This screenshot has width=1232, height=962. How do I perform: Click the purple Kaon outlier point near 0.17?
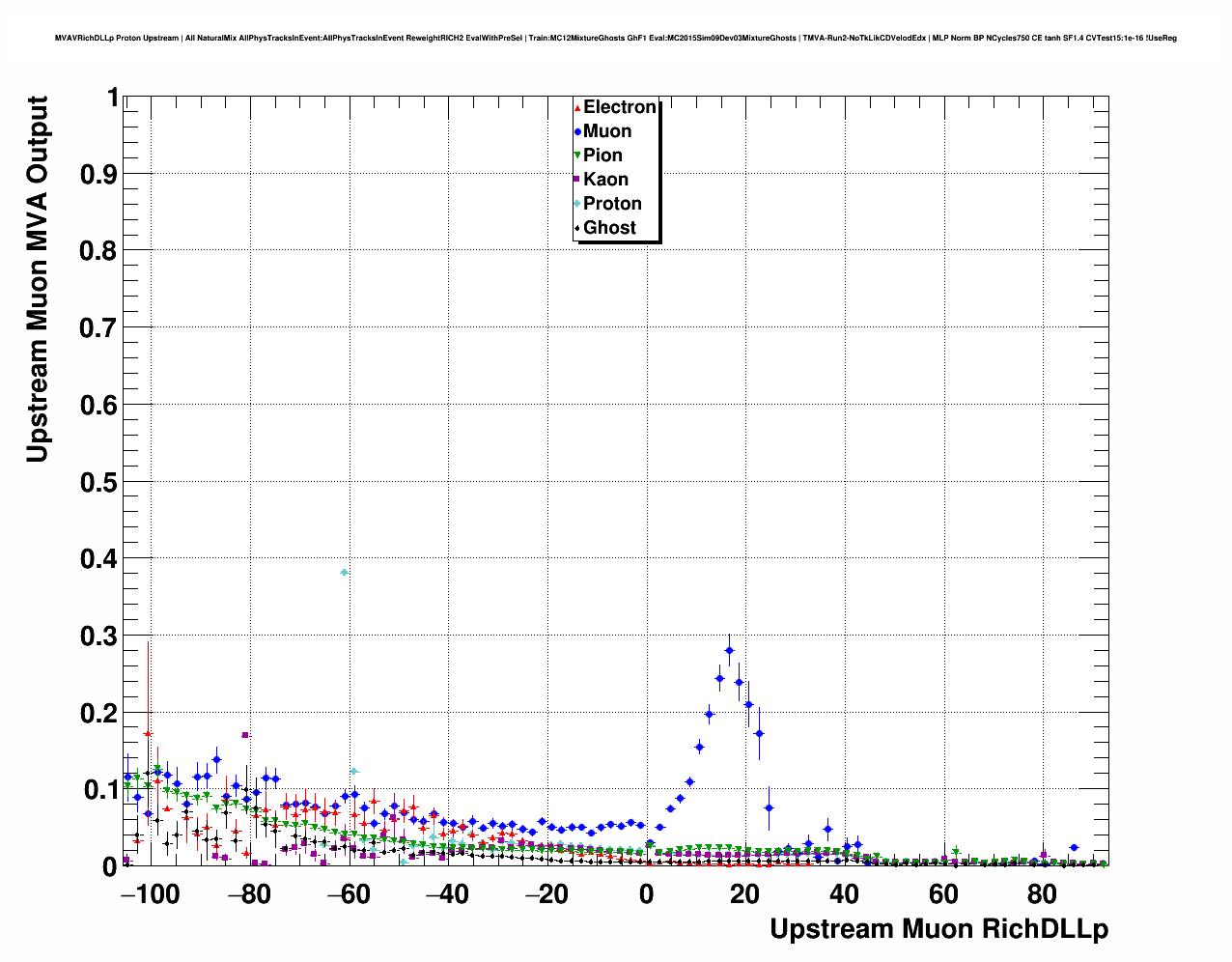coord(245,735)
